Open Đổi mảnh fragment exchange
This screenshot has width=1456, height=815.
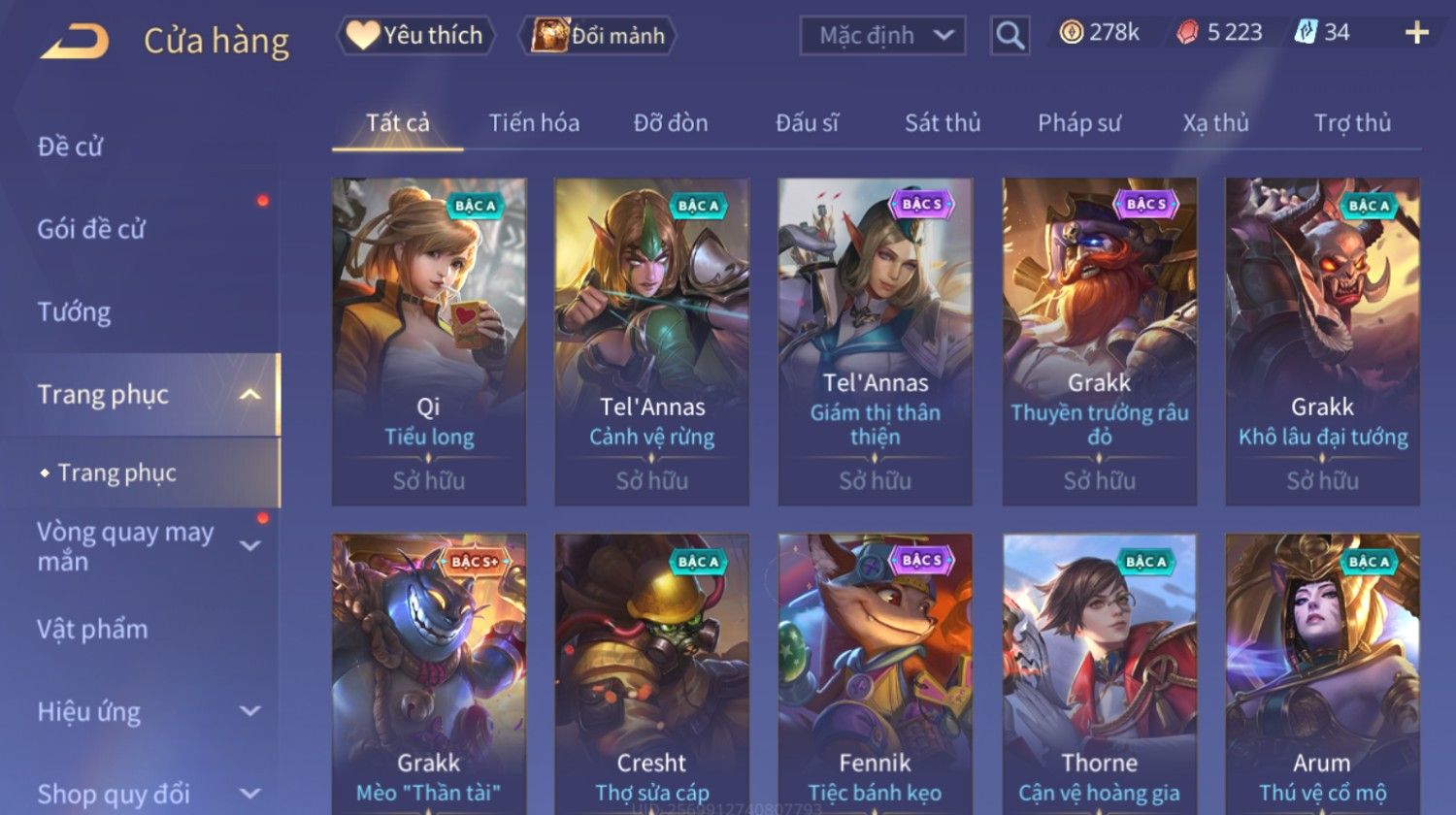tap(598, 36)
